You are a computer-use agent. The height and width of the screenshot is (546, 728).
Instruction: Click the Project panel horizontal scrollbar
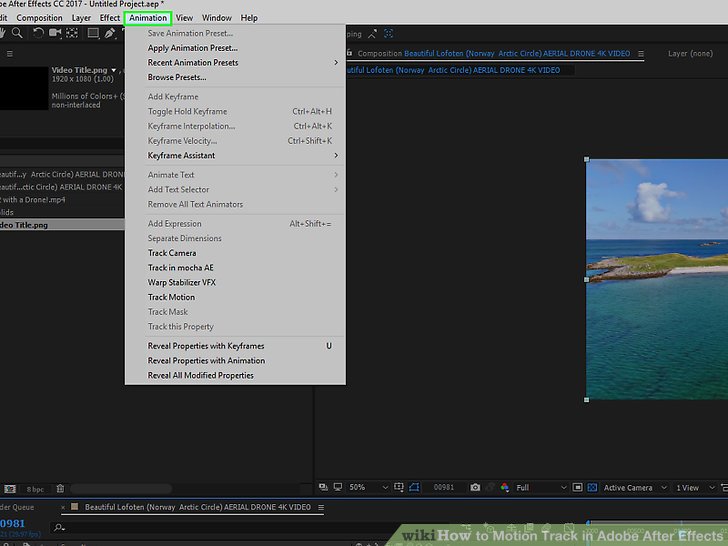[121, 489]
